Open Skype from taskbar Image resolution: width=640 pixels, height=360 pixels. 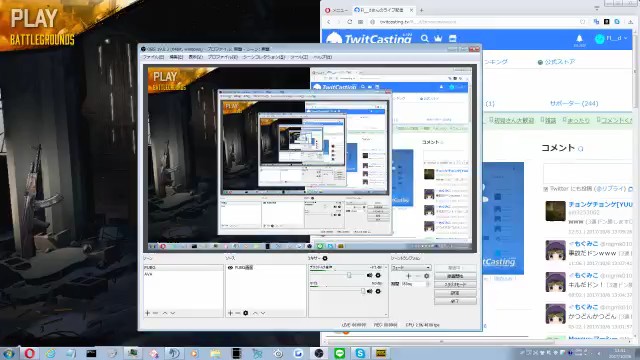click(360, 353)
